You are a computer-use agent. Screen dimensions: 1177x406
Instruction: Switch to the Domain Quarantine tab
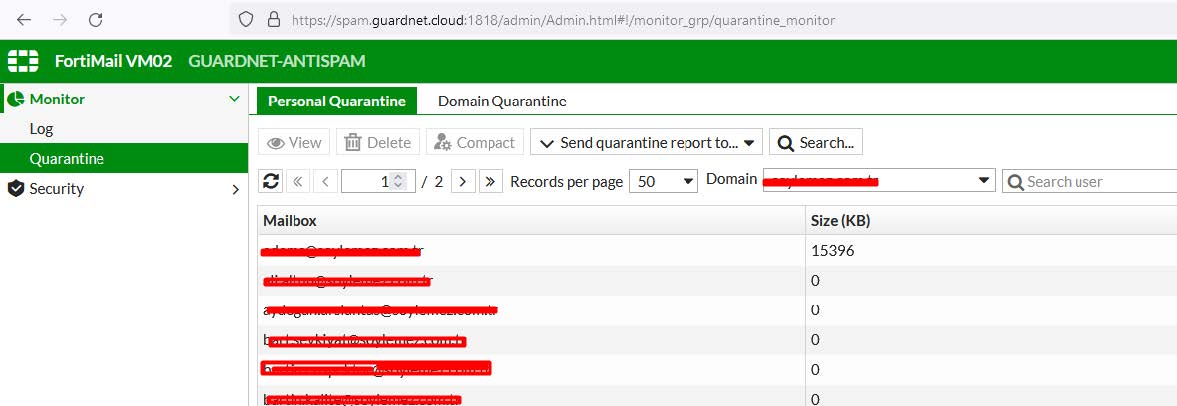(x=502, y=101)
